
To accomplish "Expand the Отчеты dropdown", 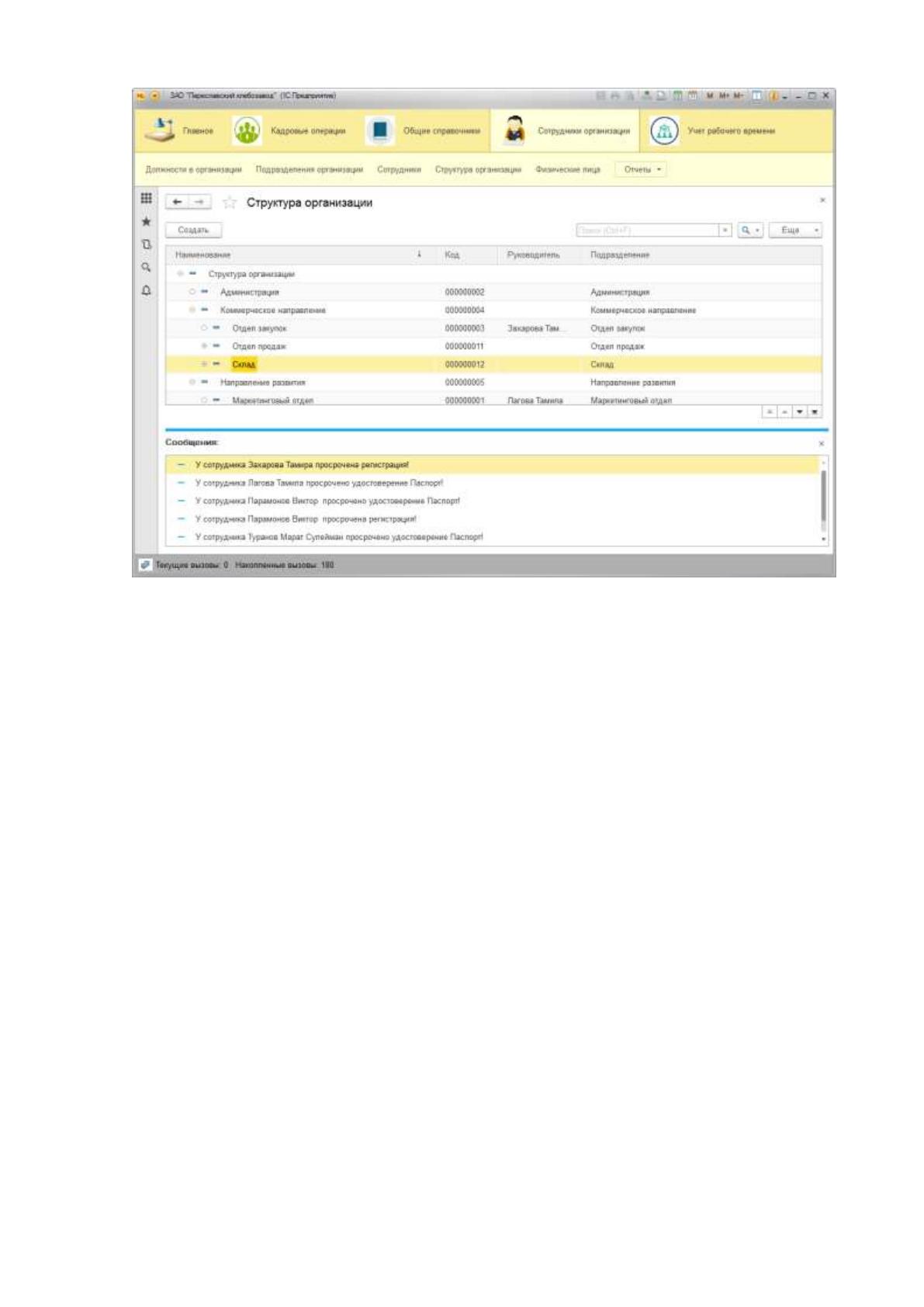I will [x=641, y=169].
